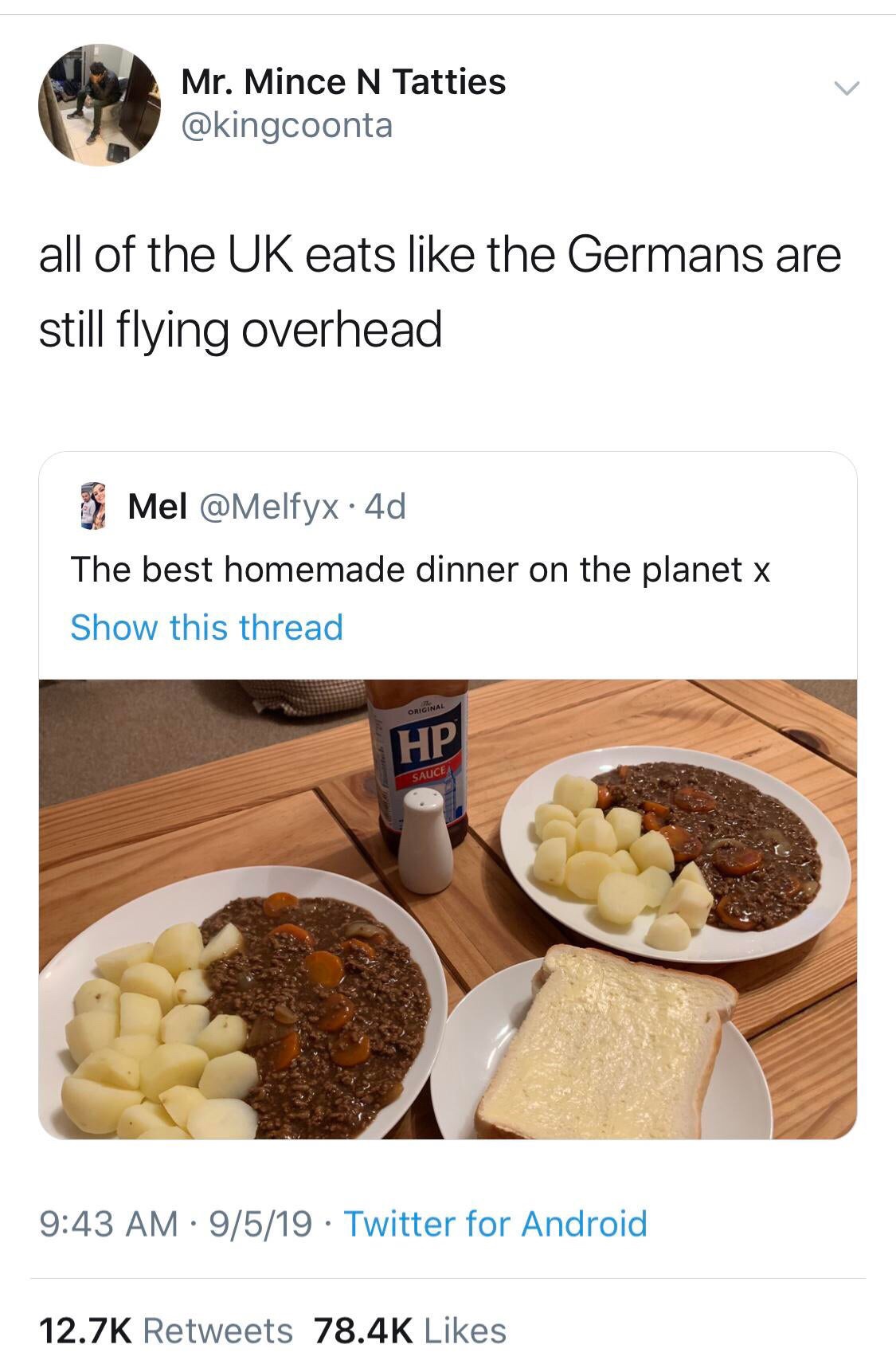Click the white salt shaker in the photo

[x=425, y=841]
